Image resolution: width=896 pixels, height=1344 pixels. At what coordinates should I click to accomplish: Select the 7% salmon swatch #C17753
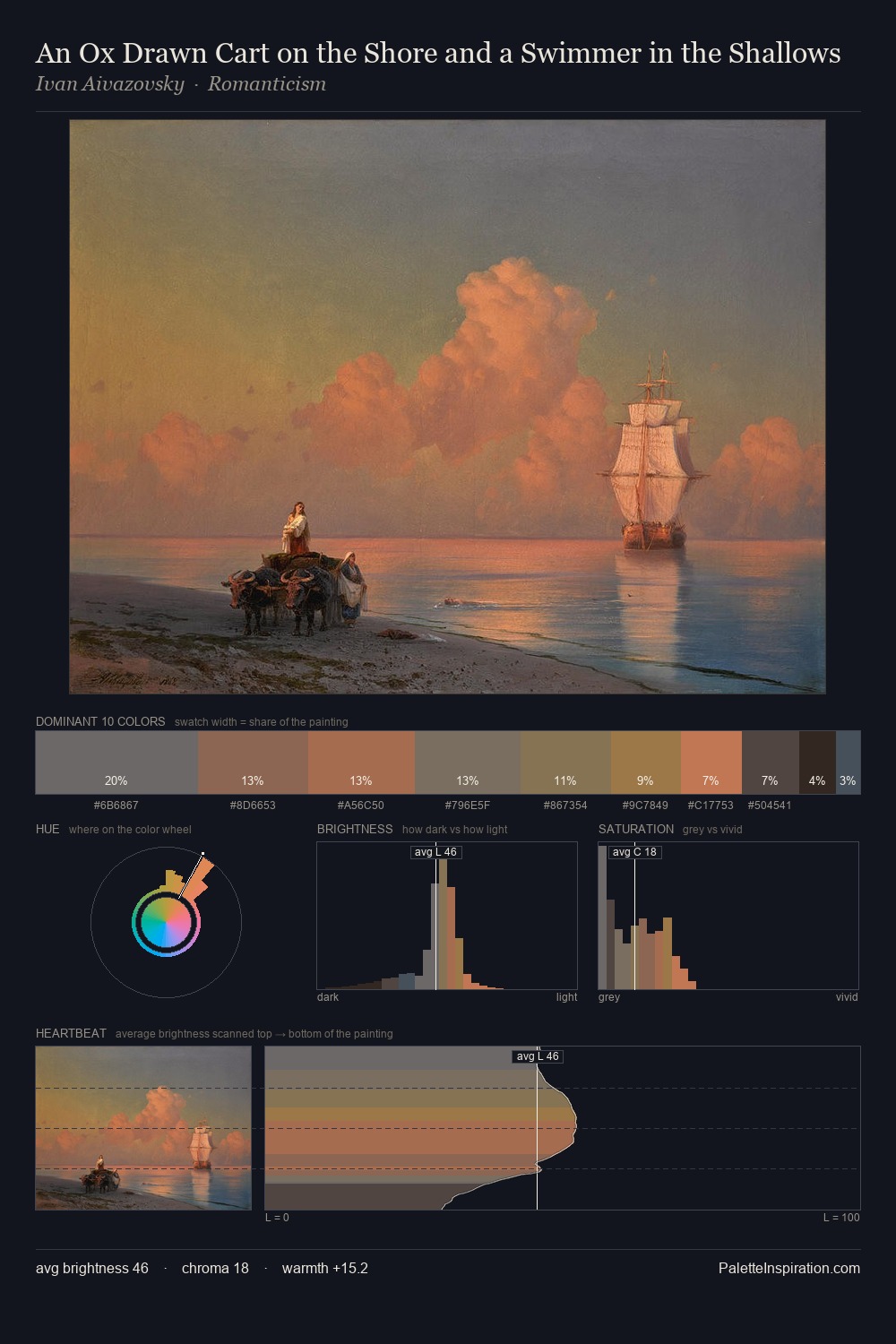(x=711, y=762)
